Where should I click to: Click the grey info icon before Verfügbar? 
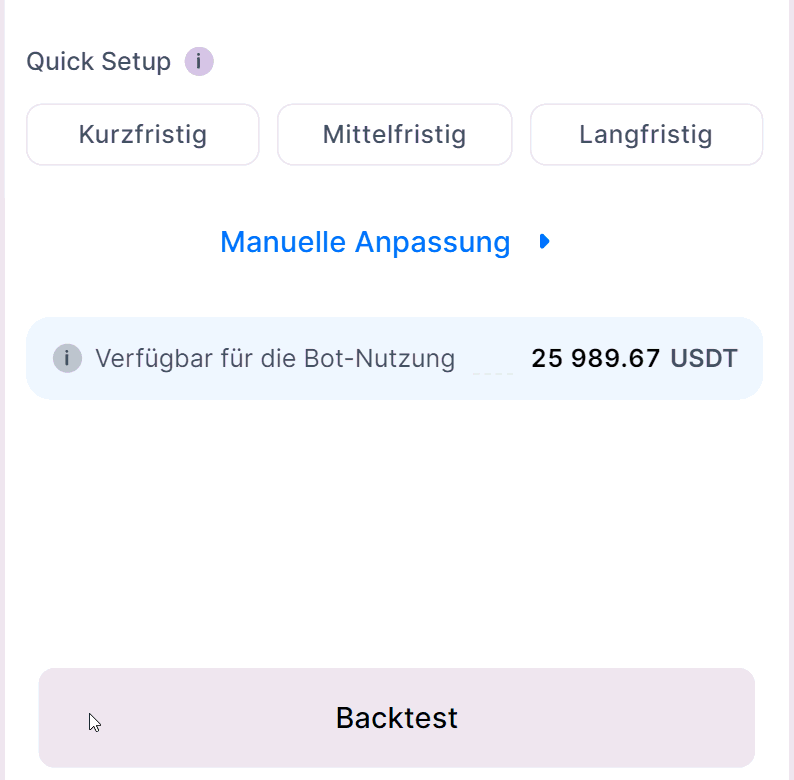pyautogui.click(x=67, y=358)
